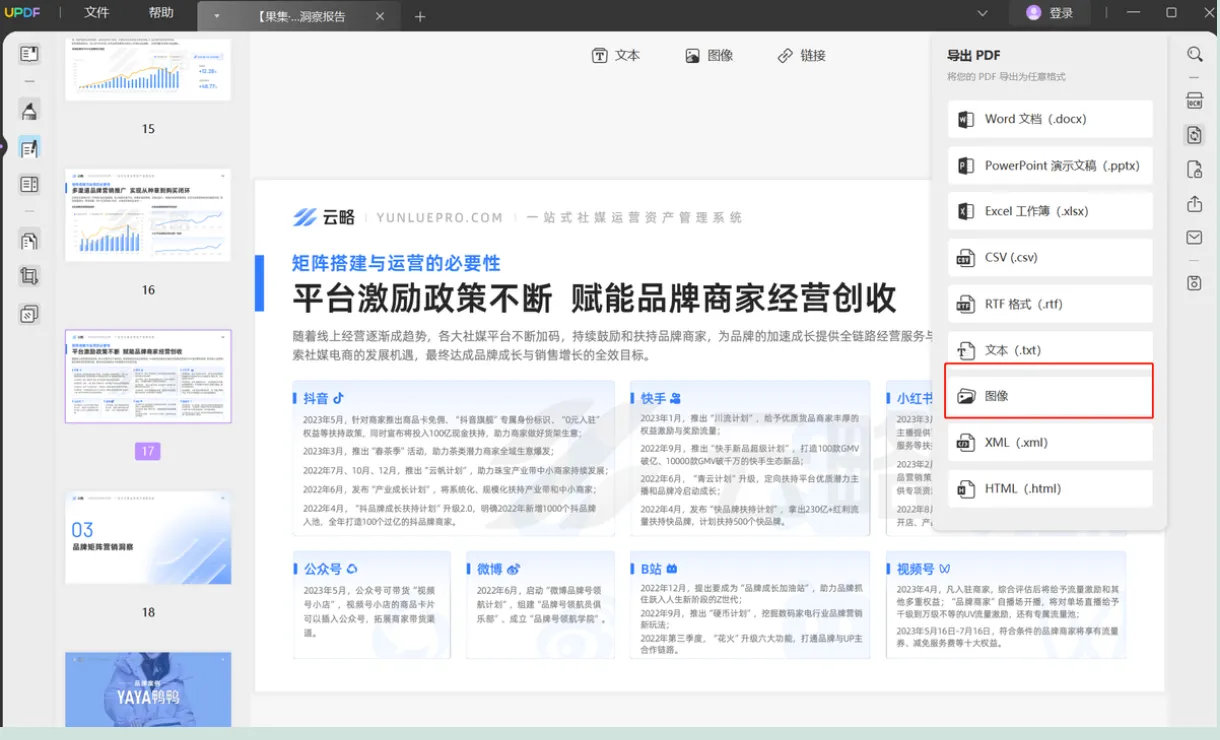Open the watermark and background tool icon
This screenshot has height=740, width=1220.
click(29, 315)
